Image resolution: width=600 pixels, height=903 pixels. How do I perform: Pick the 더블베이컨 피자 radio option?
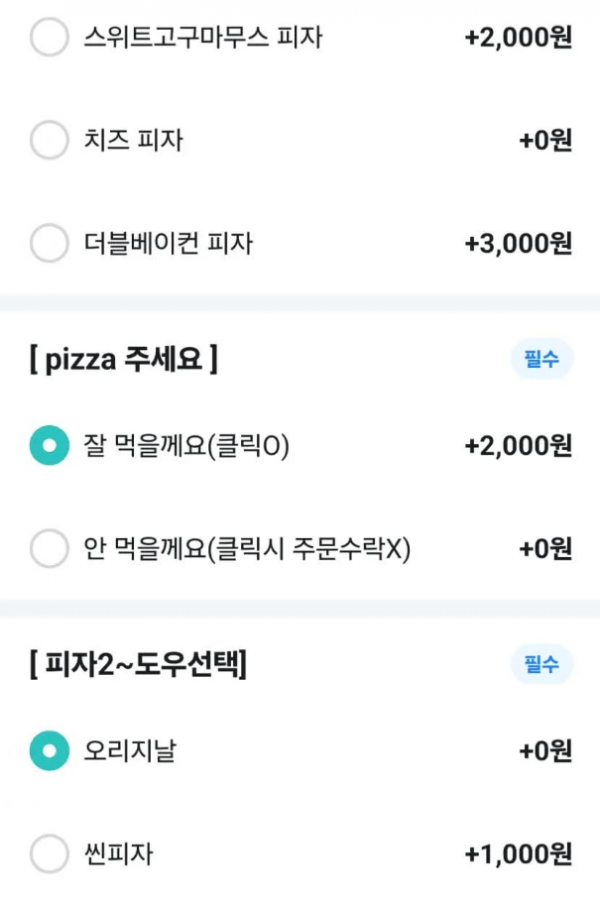(49, 243)
